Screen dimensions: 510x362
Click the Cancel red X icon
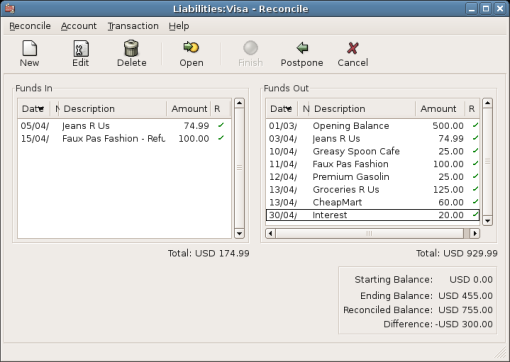click(x=353, y=48)
